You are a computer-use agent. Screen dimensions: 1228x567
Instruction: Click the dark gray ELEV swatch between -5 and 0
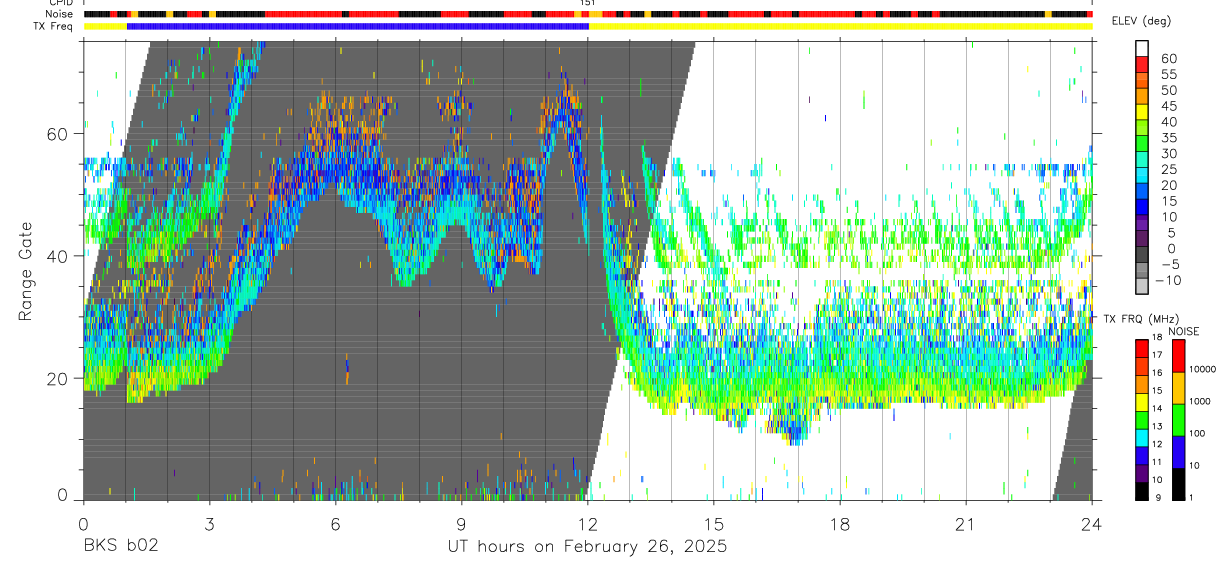pos(1142,256)
